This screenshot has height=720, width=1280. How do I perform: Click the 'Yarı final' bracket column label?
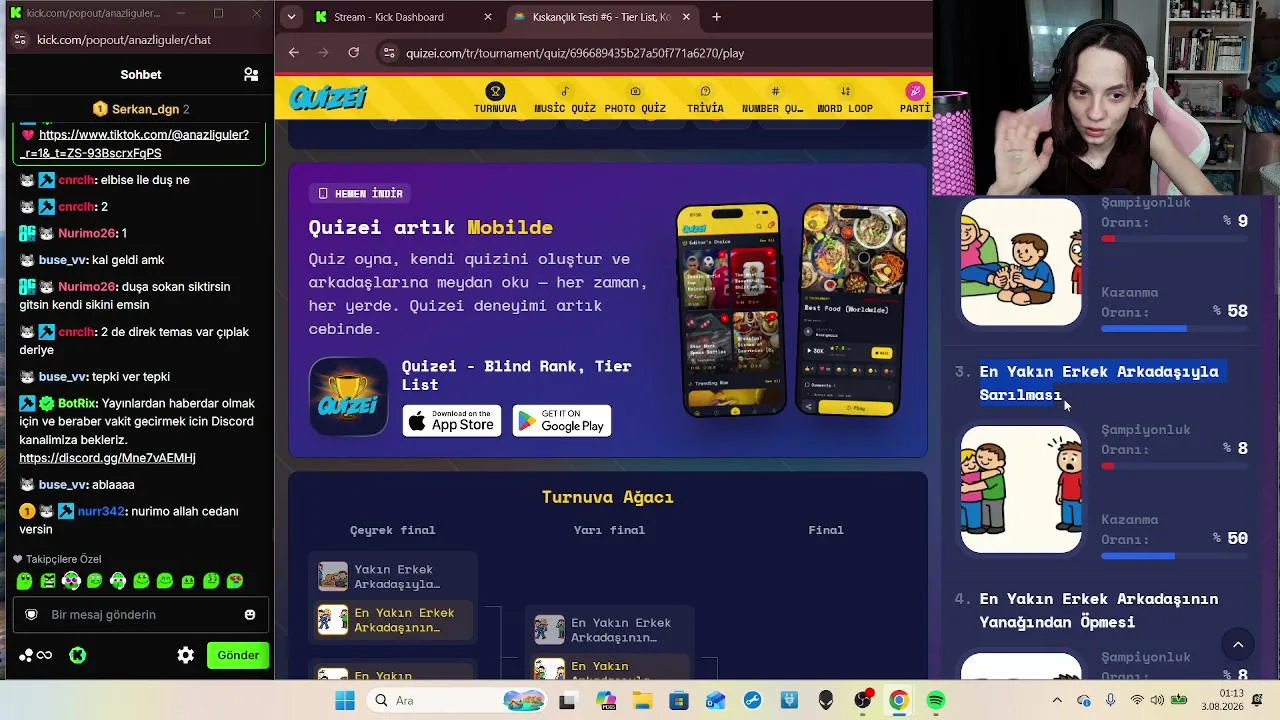609,530
